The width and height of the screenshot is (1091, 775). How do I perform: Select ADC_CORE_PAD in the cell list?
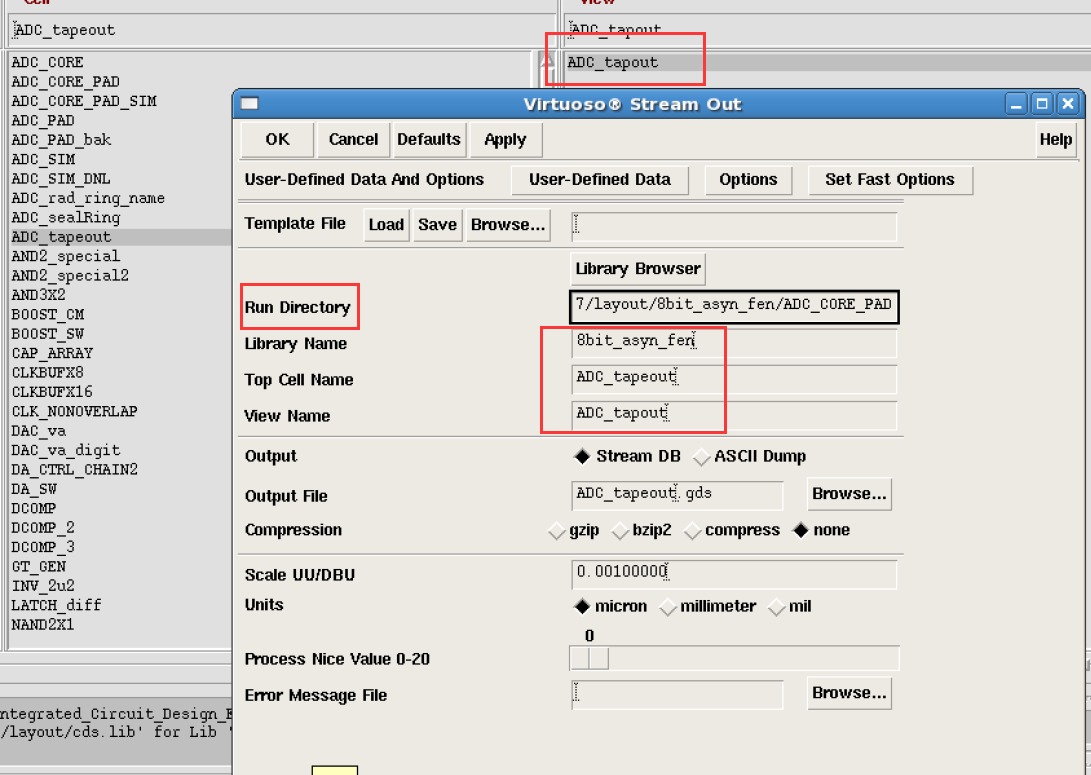(65, 82)
